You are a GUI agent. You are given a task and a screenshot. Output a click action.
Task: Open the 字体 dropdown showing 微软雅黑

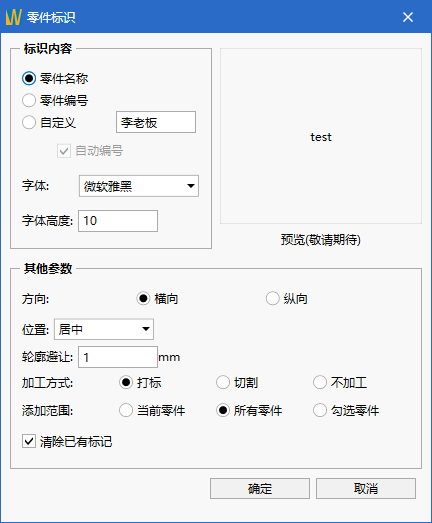(139, 186)
